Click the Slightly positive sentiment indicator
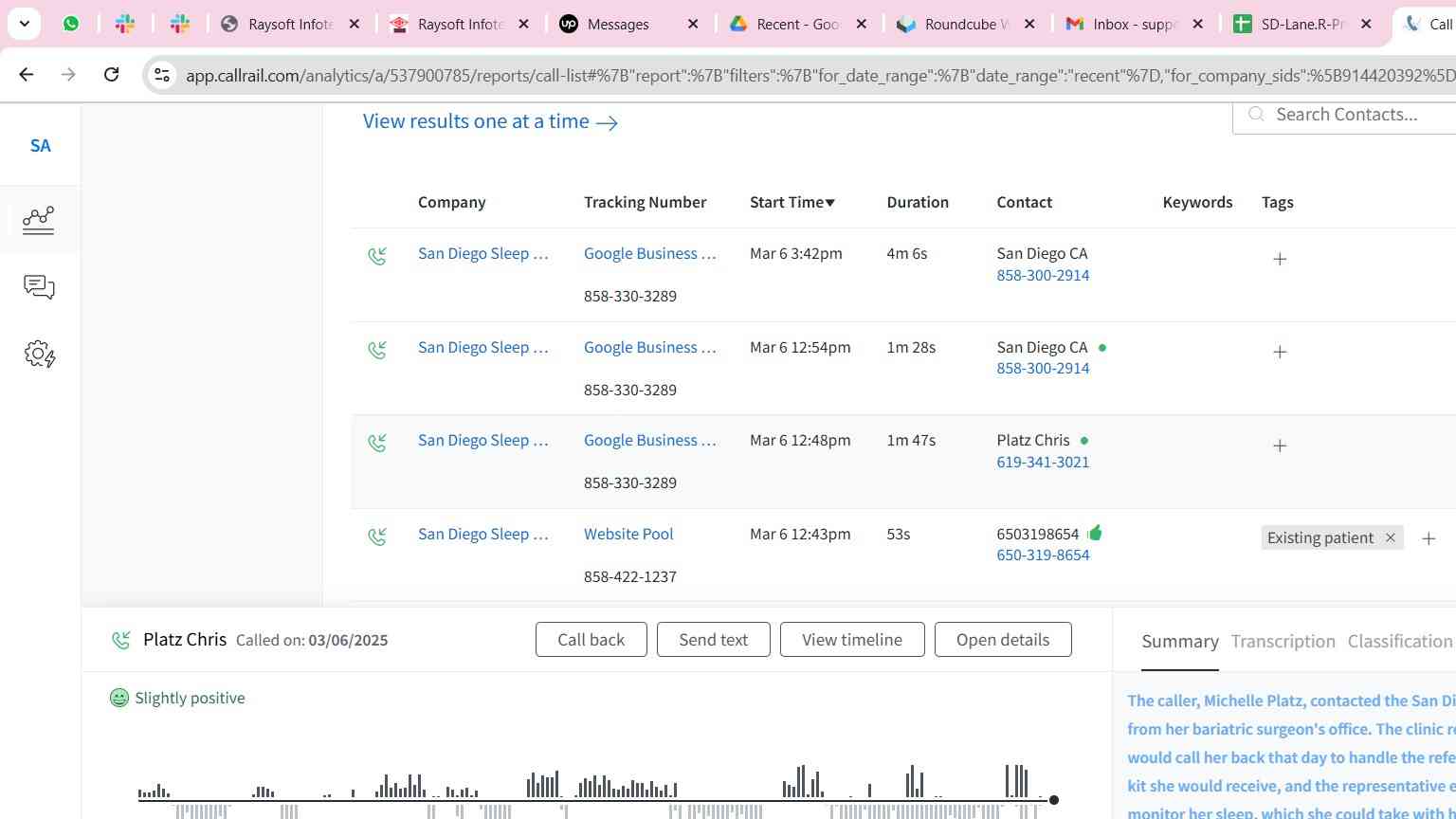The height and width of the screenshot is (819, 1456). (177, 698)
